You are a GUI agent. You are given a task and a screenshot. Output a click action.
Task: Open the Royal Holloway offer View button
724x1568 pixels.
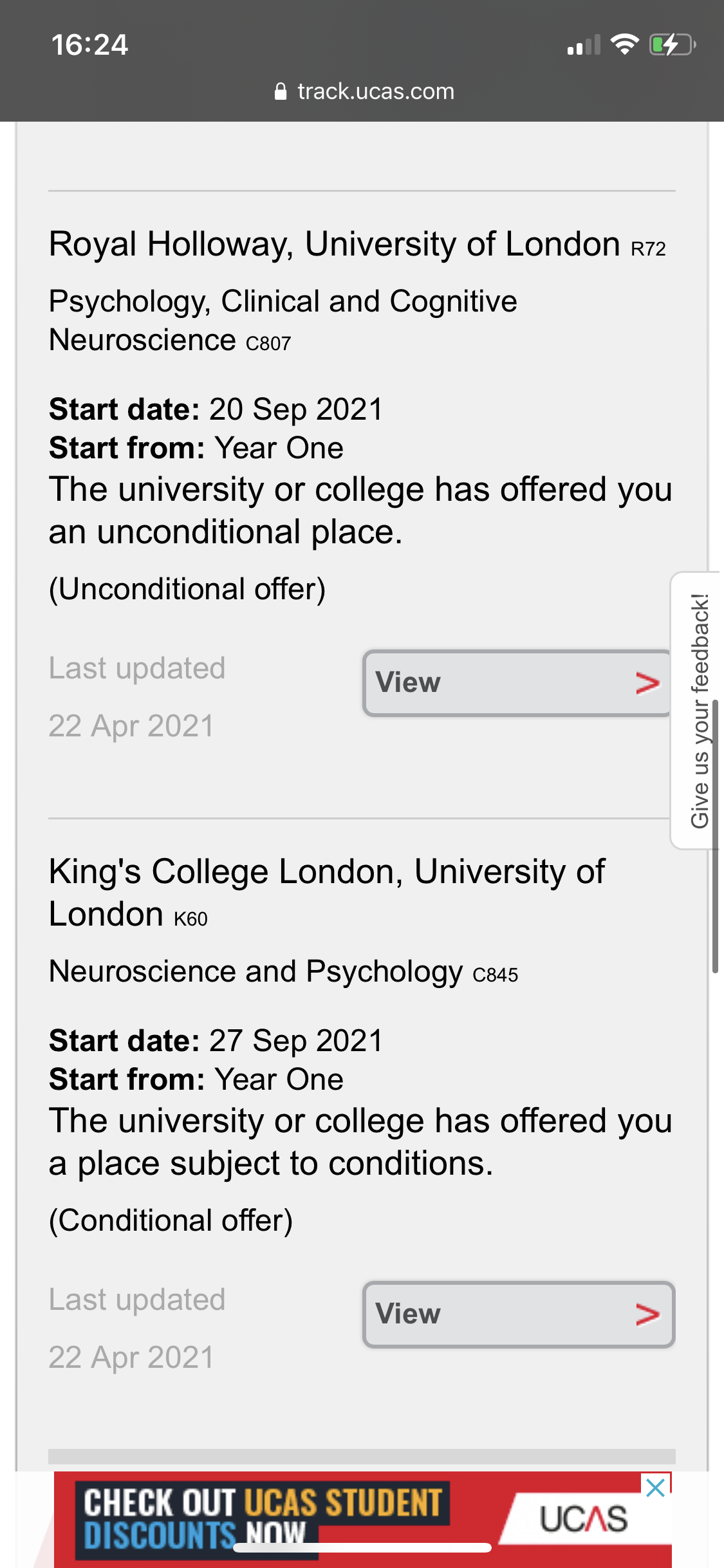[516, 683]
